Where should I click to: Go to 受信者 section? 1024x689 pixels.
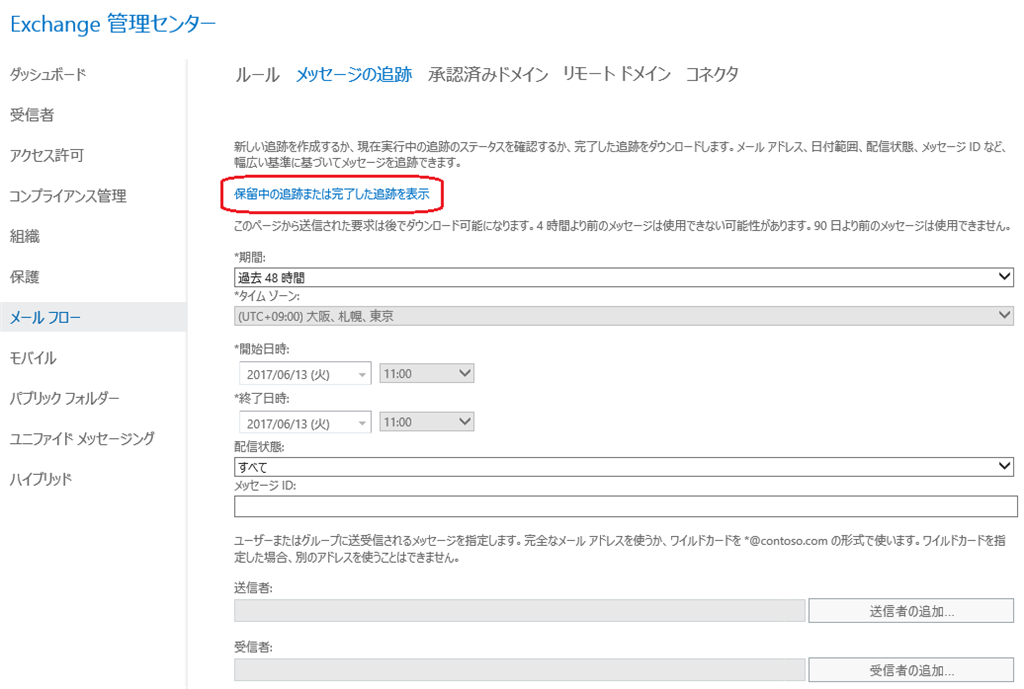(32, 115)
